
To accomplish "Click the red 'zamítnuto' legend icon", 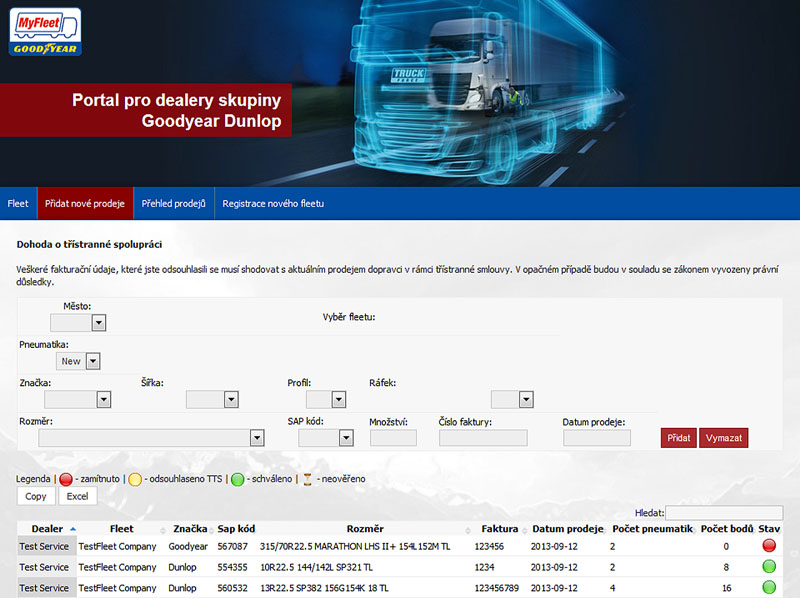I will click(x=66, y=479).
